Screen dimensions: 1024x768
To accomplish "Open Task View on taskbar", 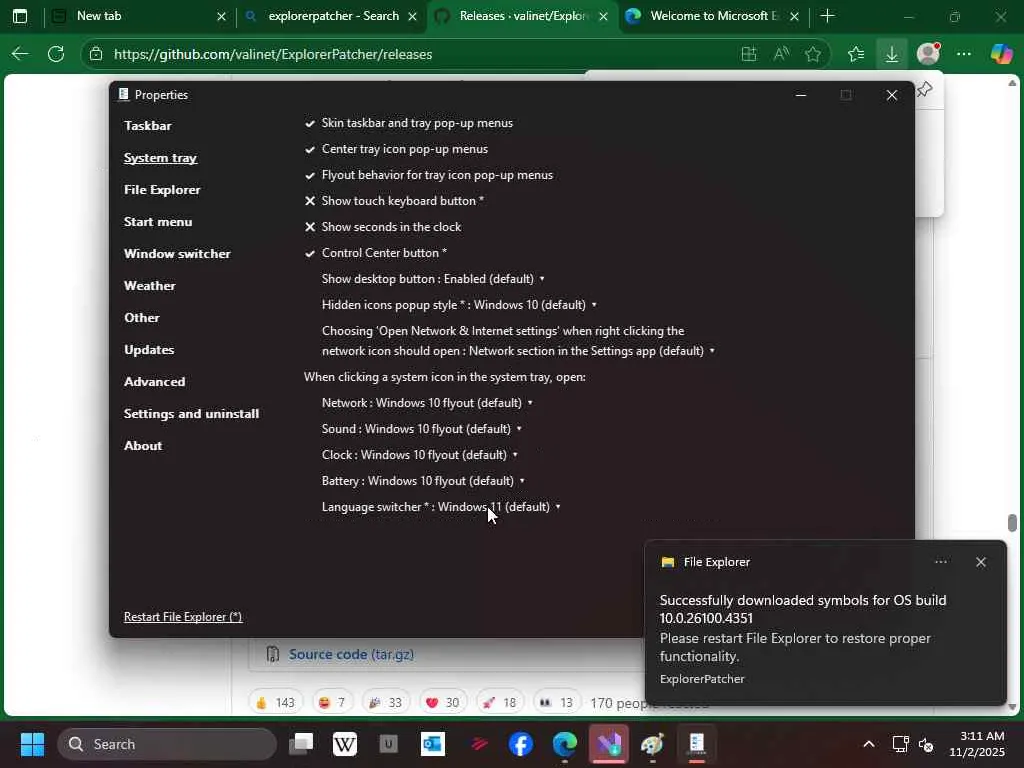I will point(301,744).
